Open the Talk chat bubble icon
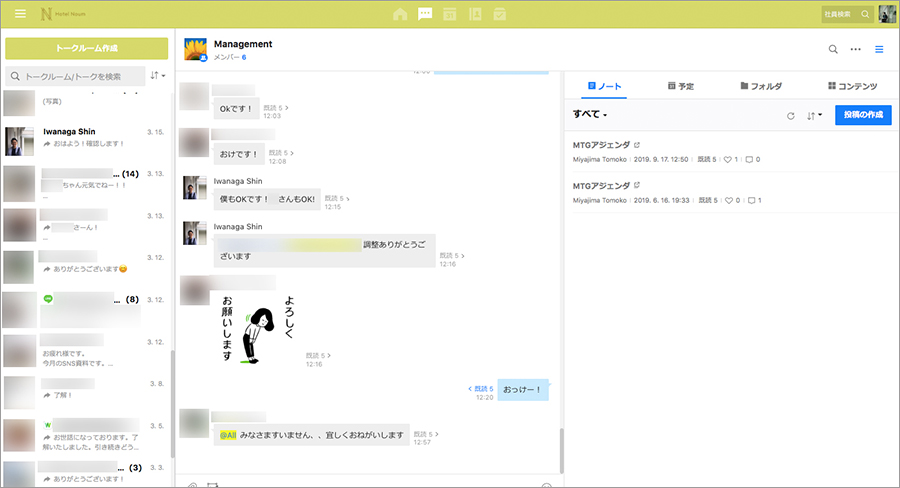 point(425,14)
